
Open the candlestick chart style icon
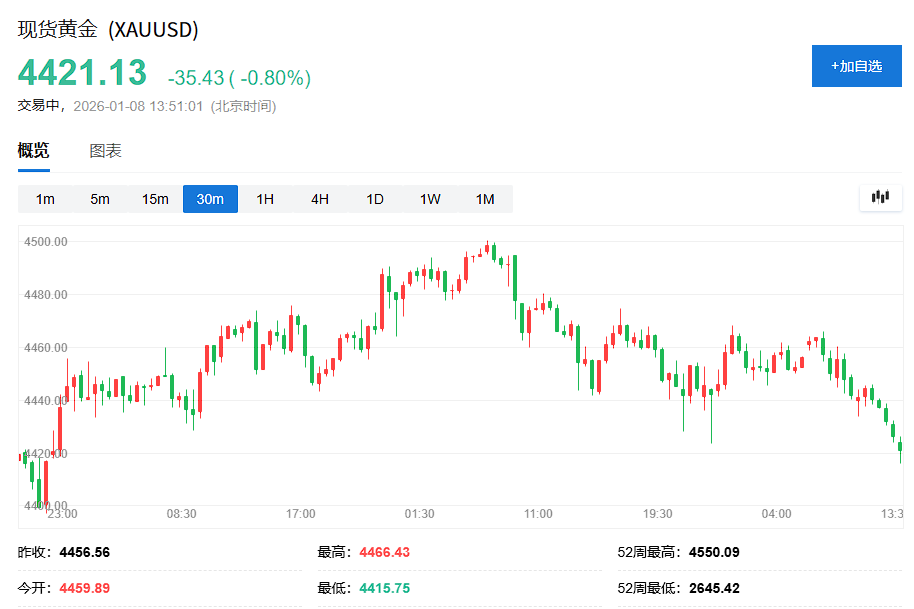click(880, 197)
